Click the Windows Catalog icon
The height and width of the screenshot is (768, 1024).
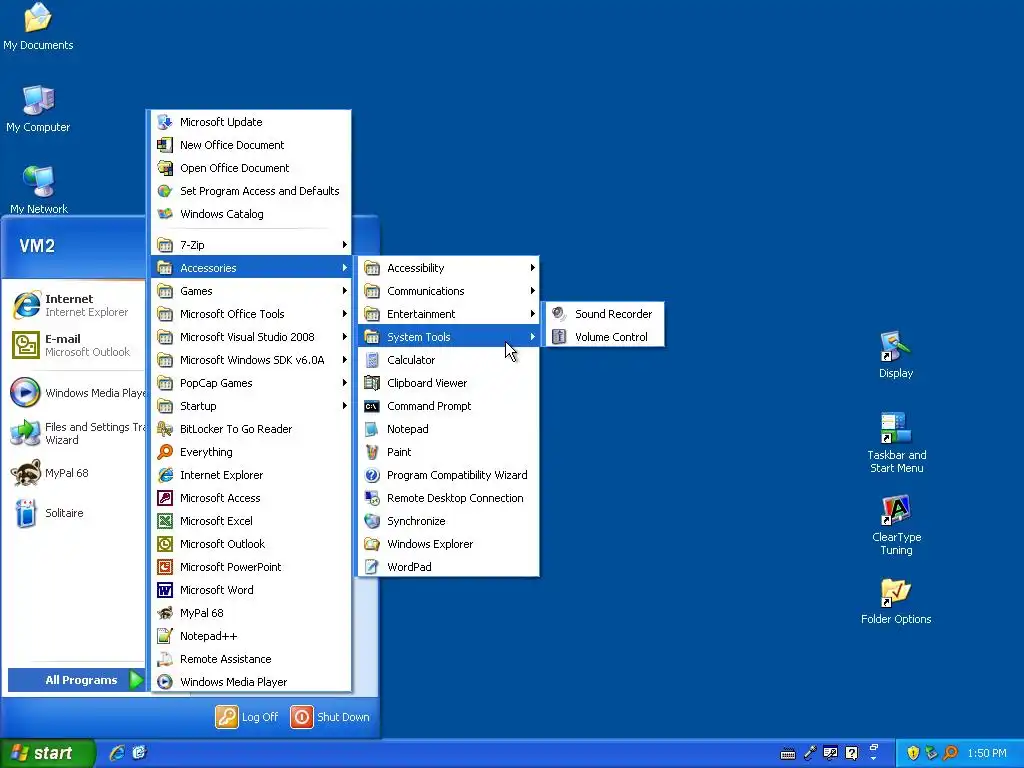165,214
